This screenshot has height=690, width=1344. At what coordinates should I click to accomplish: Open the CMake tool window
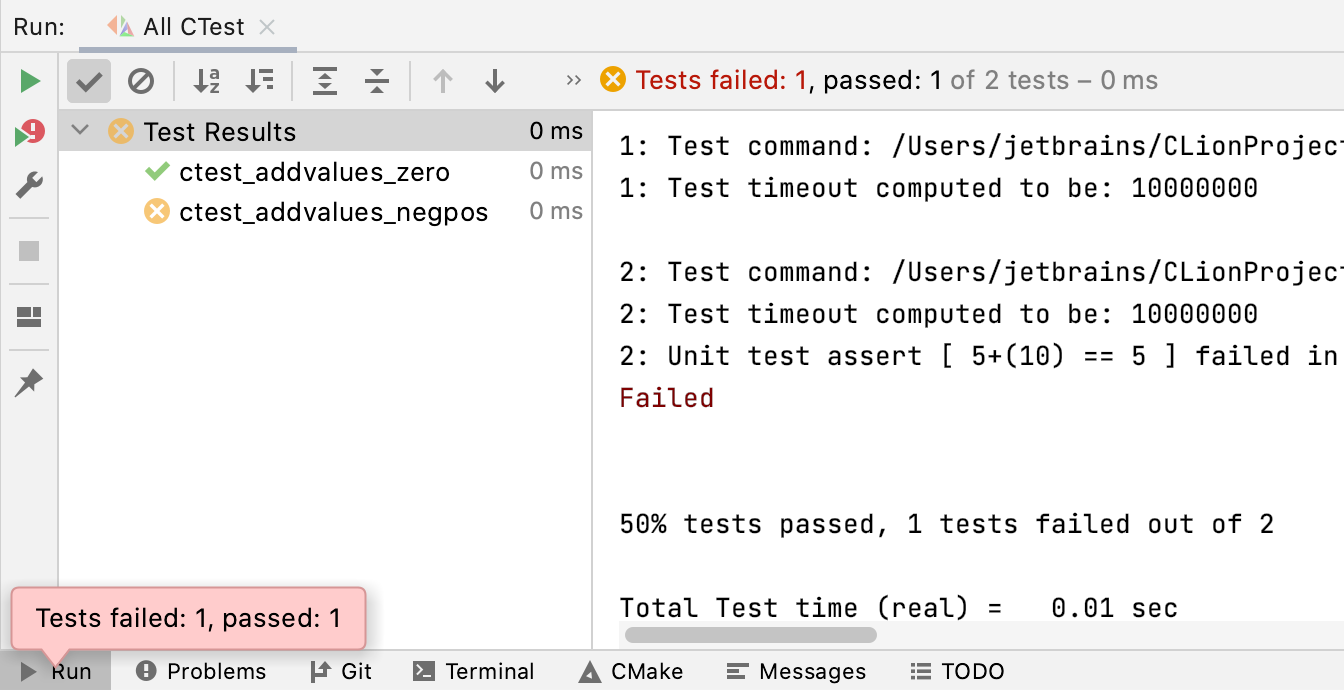tap(629, 671)
